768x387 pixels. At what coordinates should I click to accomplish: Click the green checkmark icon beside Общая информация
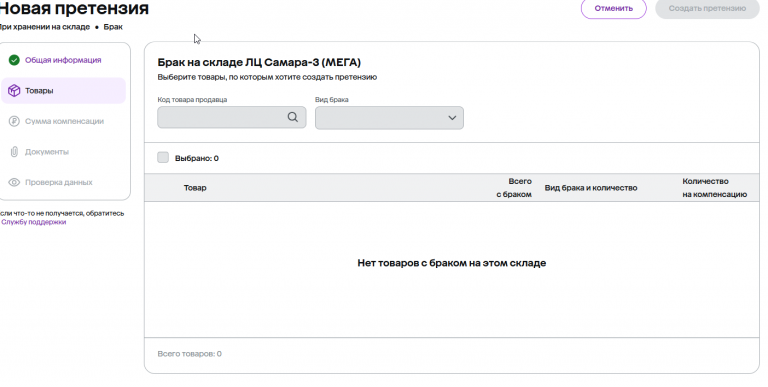pos(14,60)
